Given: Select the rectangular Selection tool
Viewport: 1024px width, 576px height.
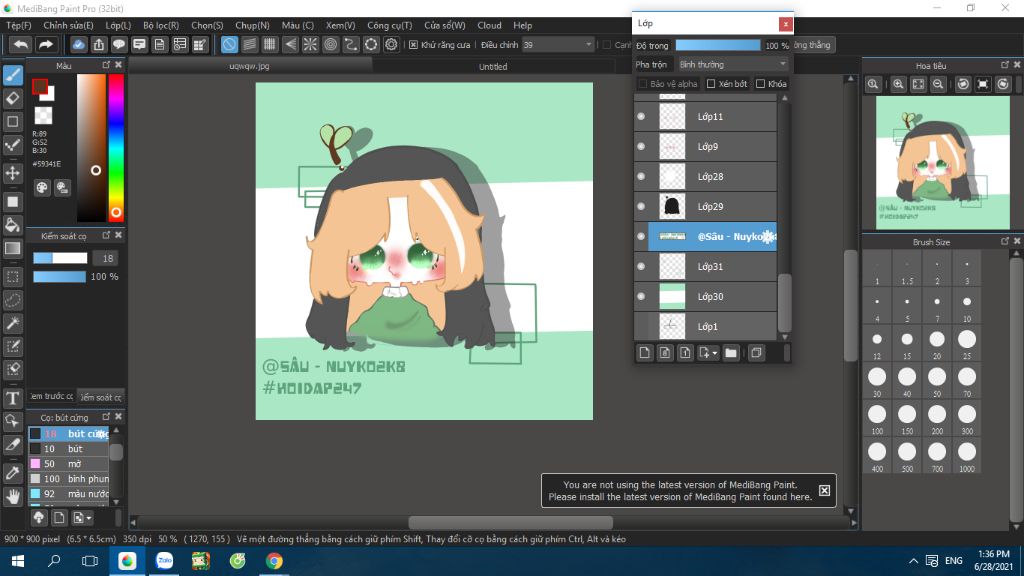Looking at the screenshot, I should 13,277.
